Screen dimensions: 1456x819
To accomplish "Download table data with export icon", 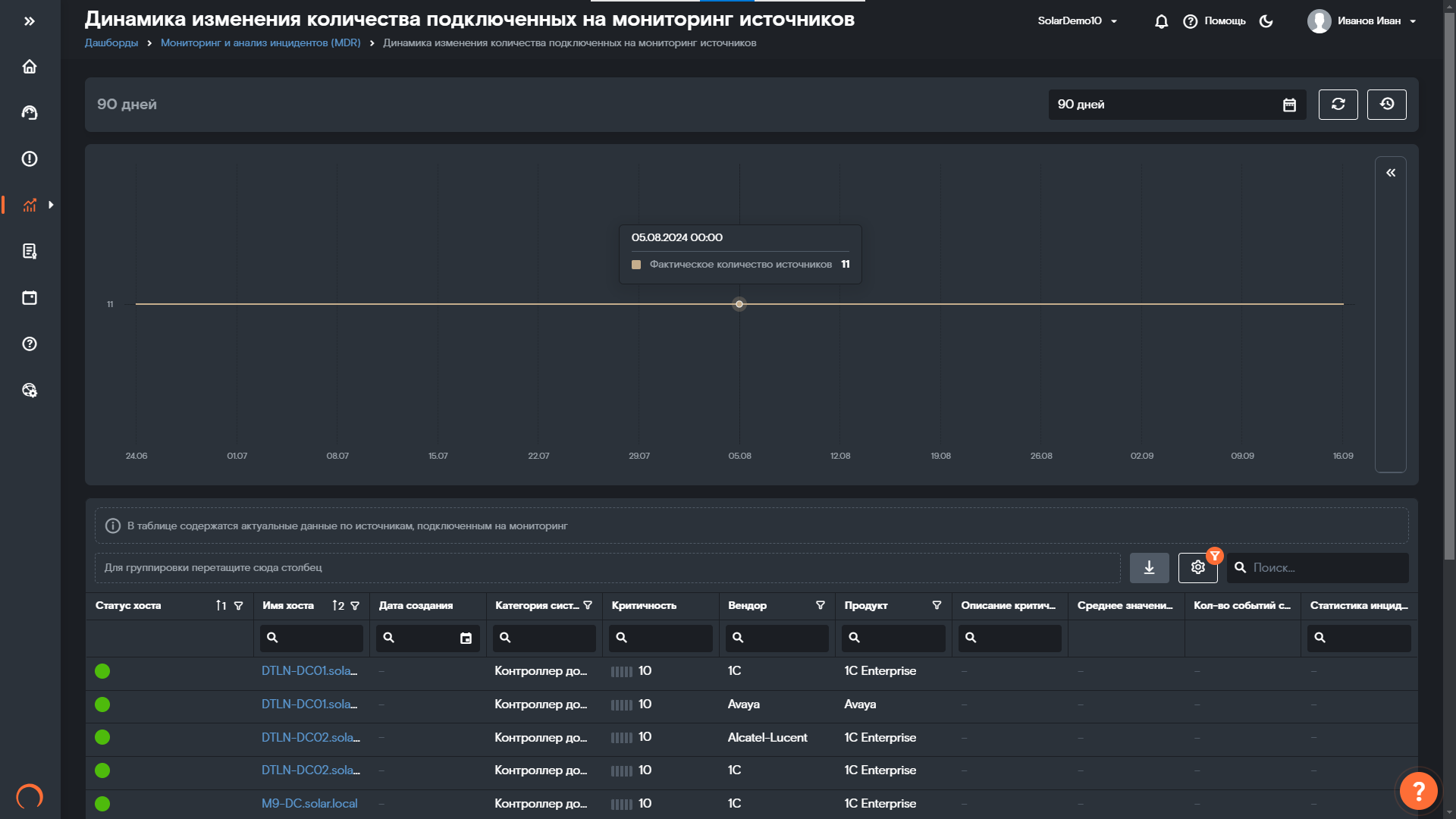I will pyautogui.click(x=1149, y=567).
